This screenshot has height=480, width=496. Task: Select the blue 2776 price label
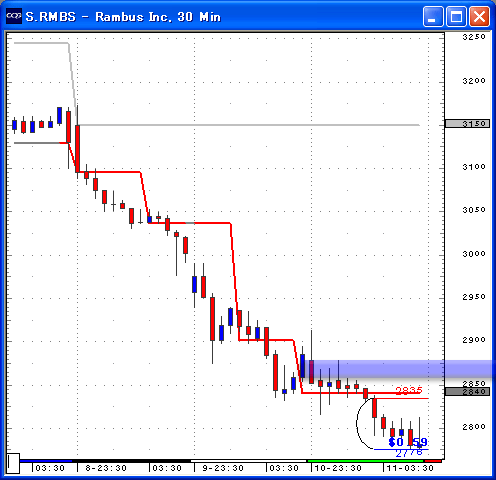point(409,453)
